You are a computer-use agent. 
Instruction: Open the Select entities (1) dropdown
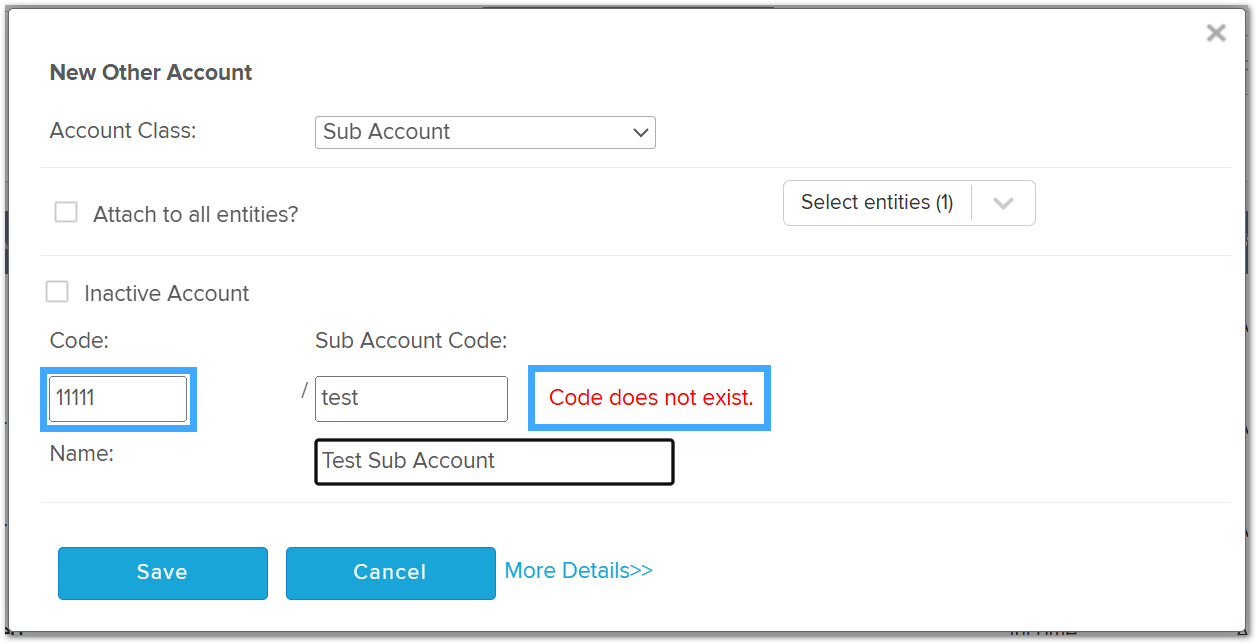[x=909, y=203]
